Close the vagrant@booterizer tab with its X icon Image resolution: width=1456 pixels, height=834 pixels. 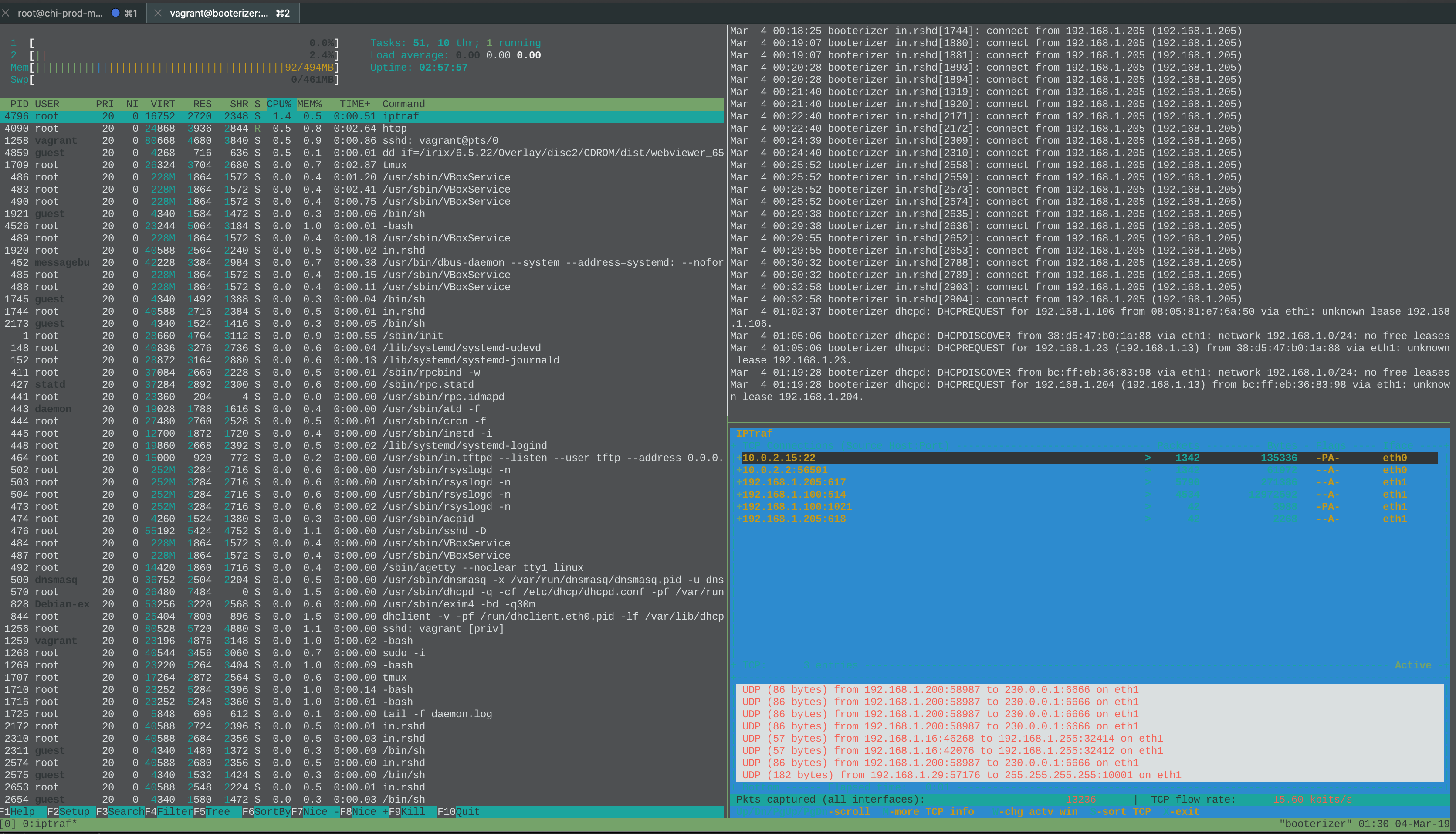click(x=158, y=13)
